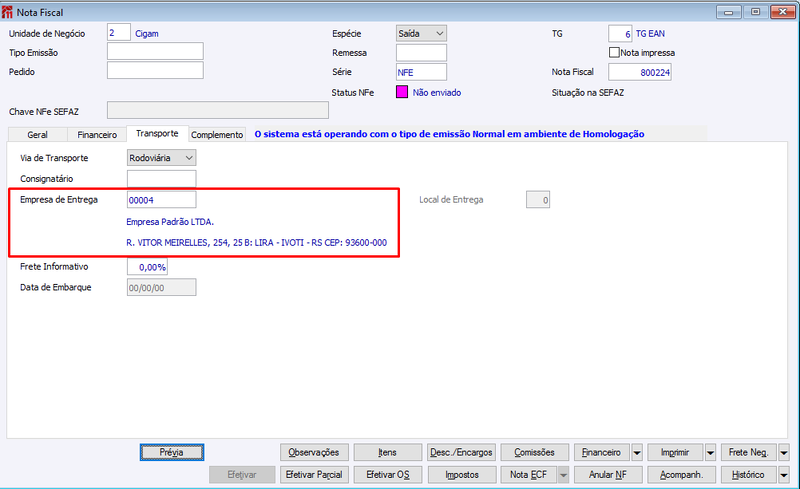Click the Efetivar Parcial button
The image size is (800, 489).
point(314,475)
